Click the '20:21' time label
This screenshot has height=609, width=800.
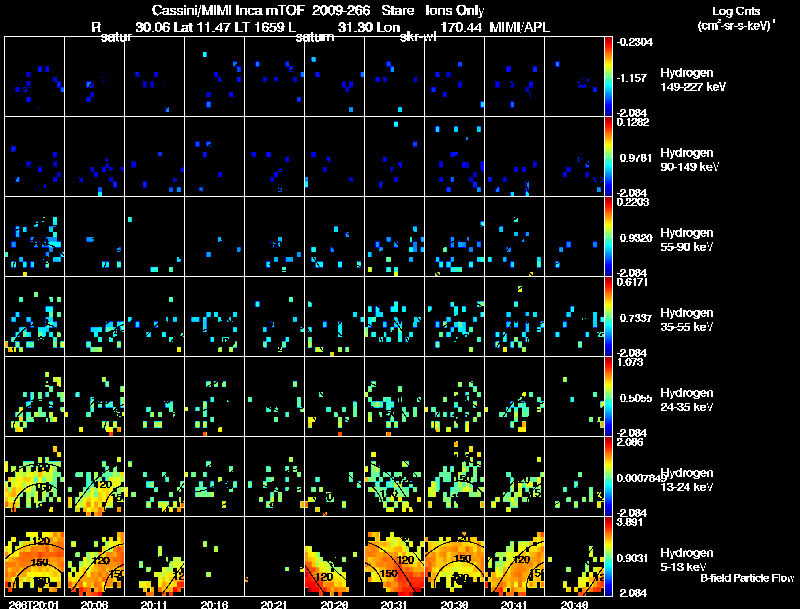point(274,604)
